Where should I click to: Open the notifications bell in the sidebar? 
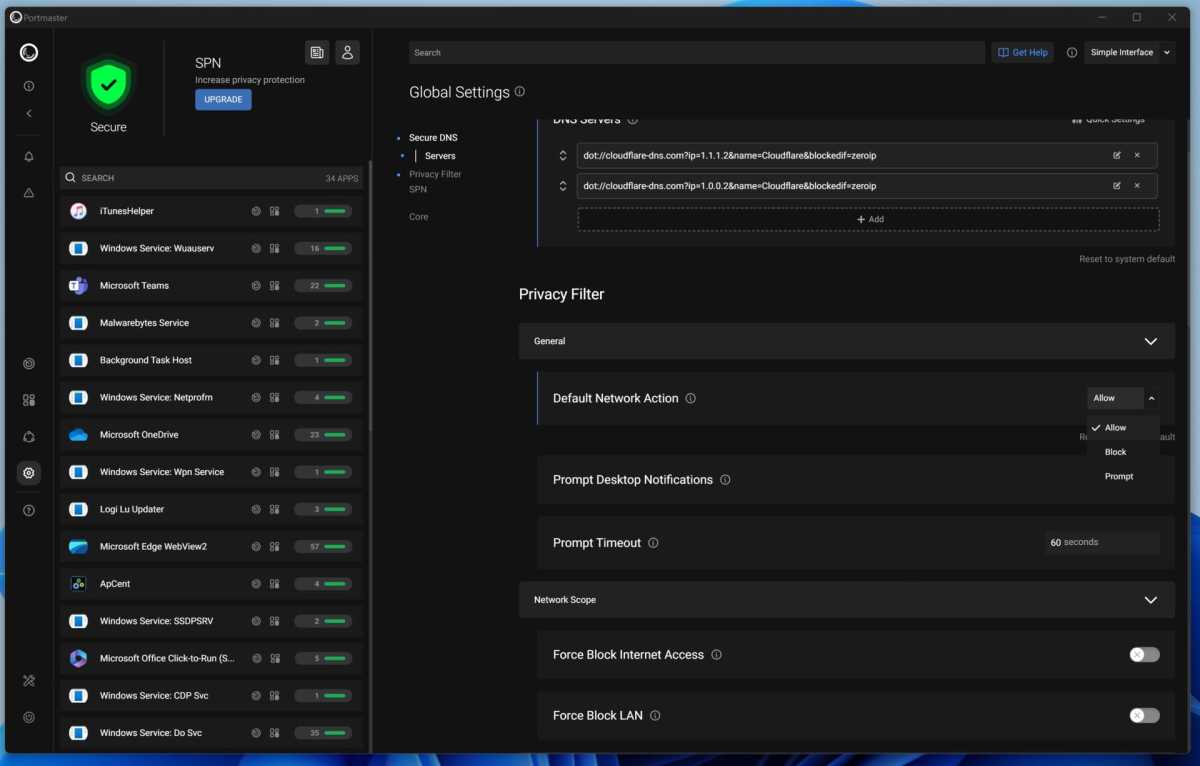[29, 157]
